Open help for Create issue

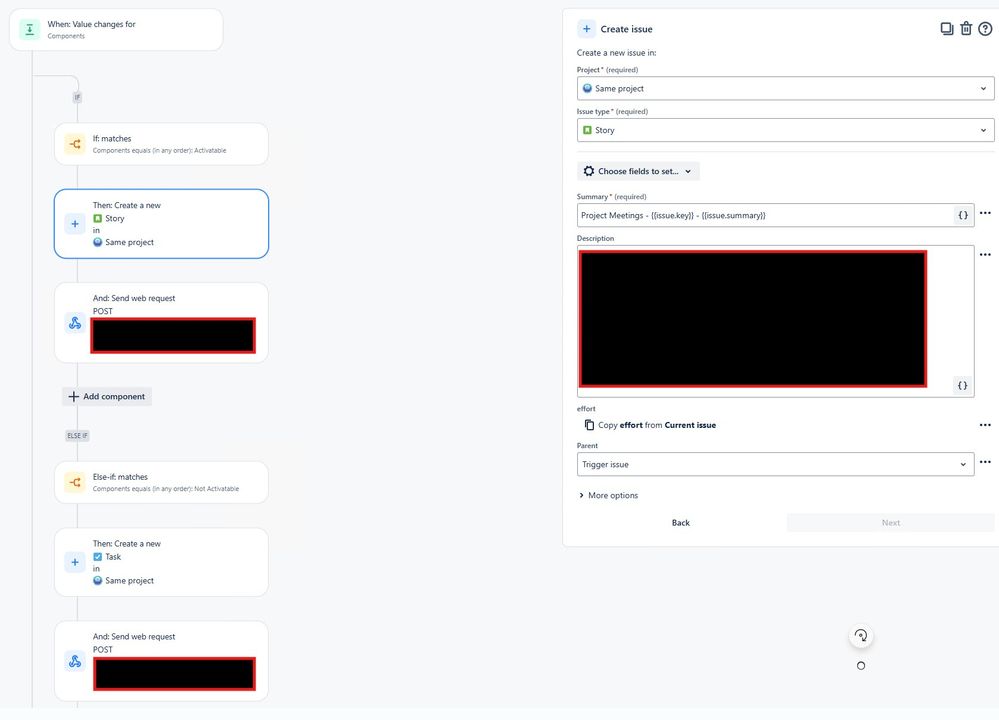pos(985,29)
